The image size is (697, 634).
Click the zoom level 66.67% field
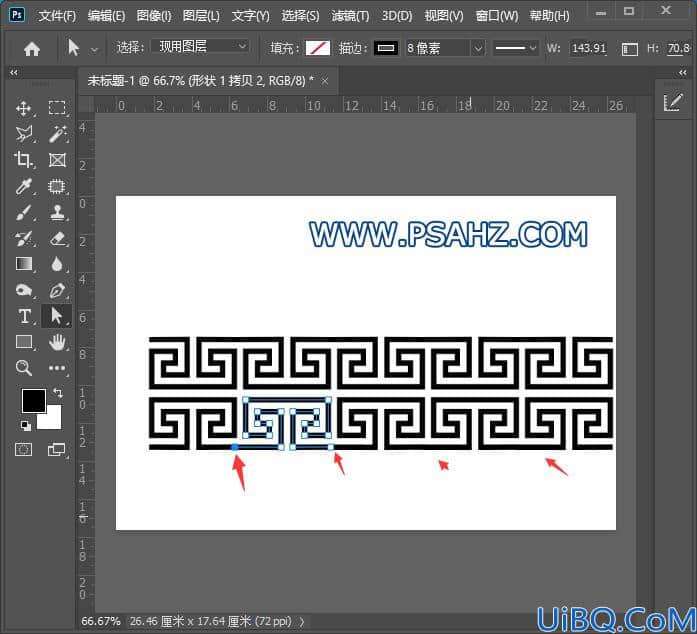[101, 621]
